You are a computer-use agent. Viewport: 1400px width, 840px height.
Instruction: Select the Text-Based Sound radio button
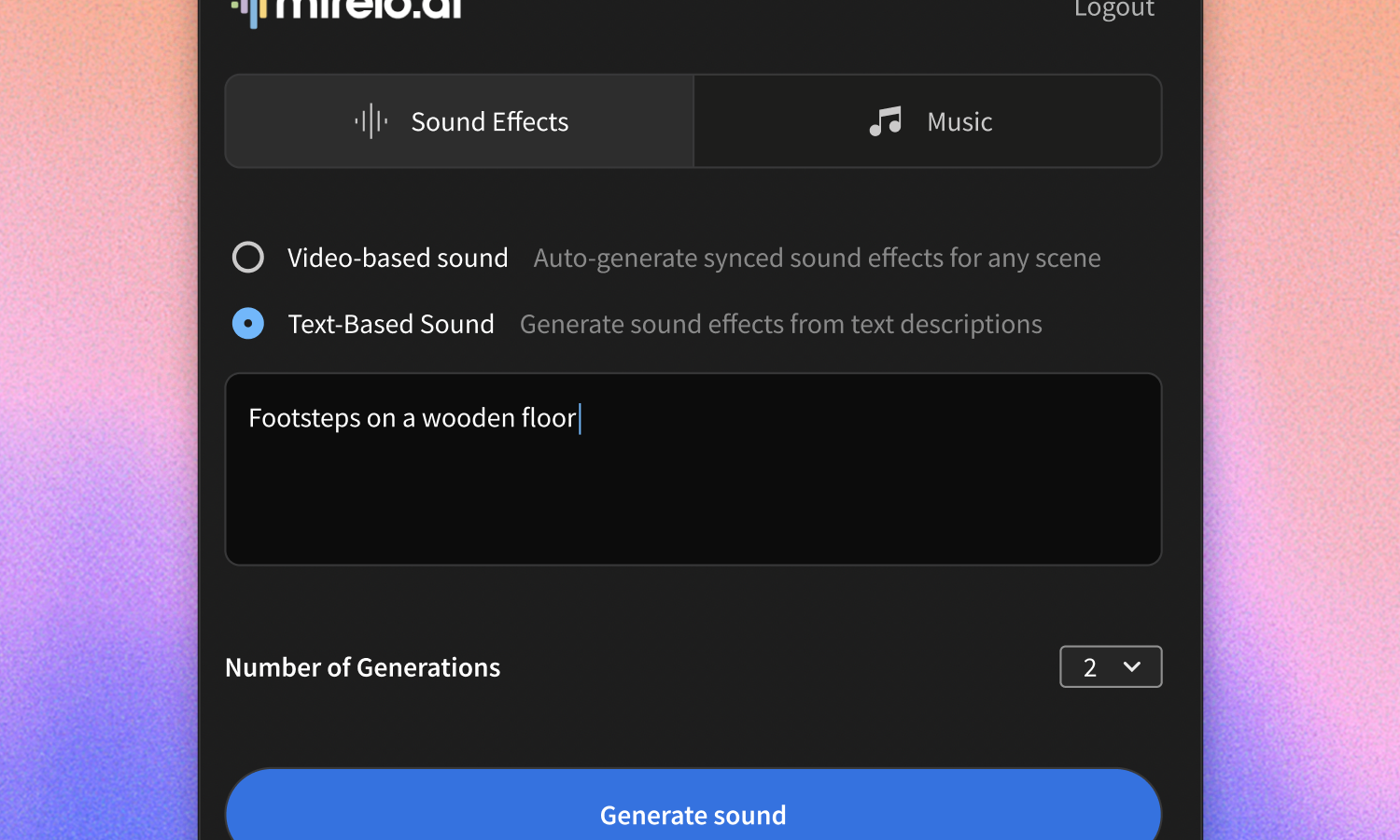(x=248, y=324)
